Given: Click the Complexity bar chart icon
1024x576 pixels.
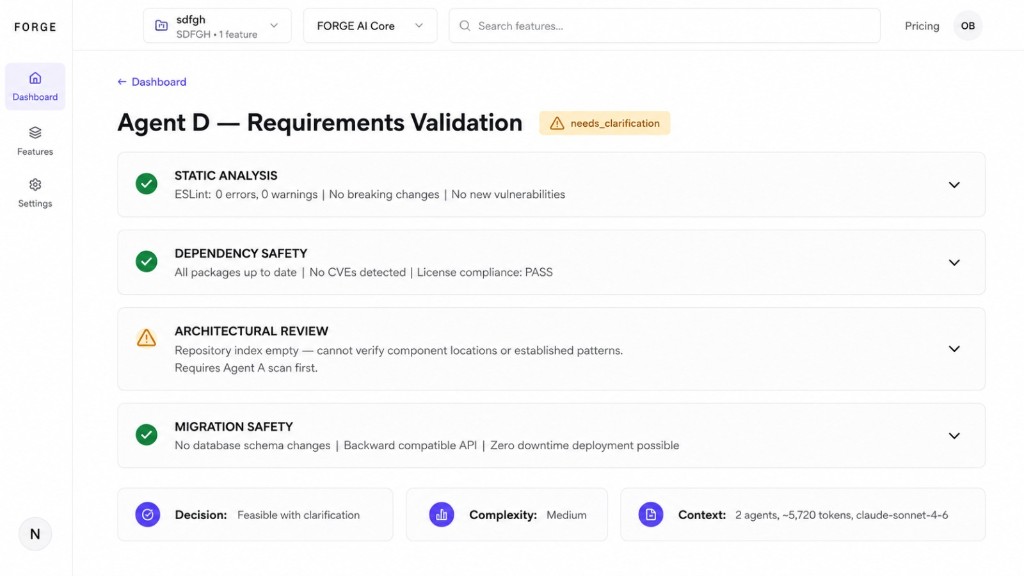Looking at the screenshot, I should (x=441, y=515).
